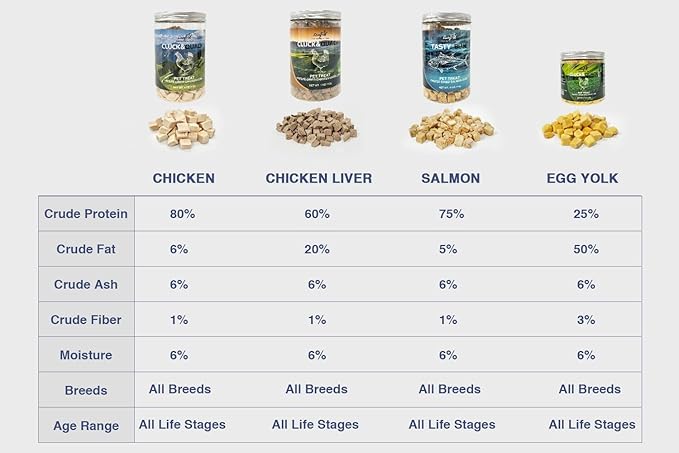The height and width of the screenshot is (453, 679).
Task: Select the Breeds row label
Action: 86,390
